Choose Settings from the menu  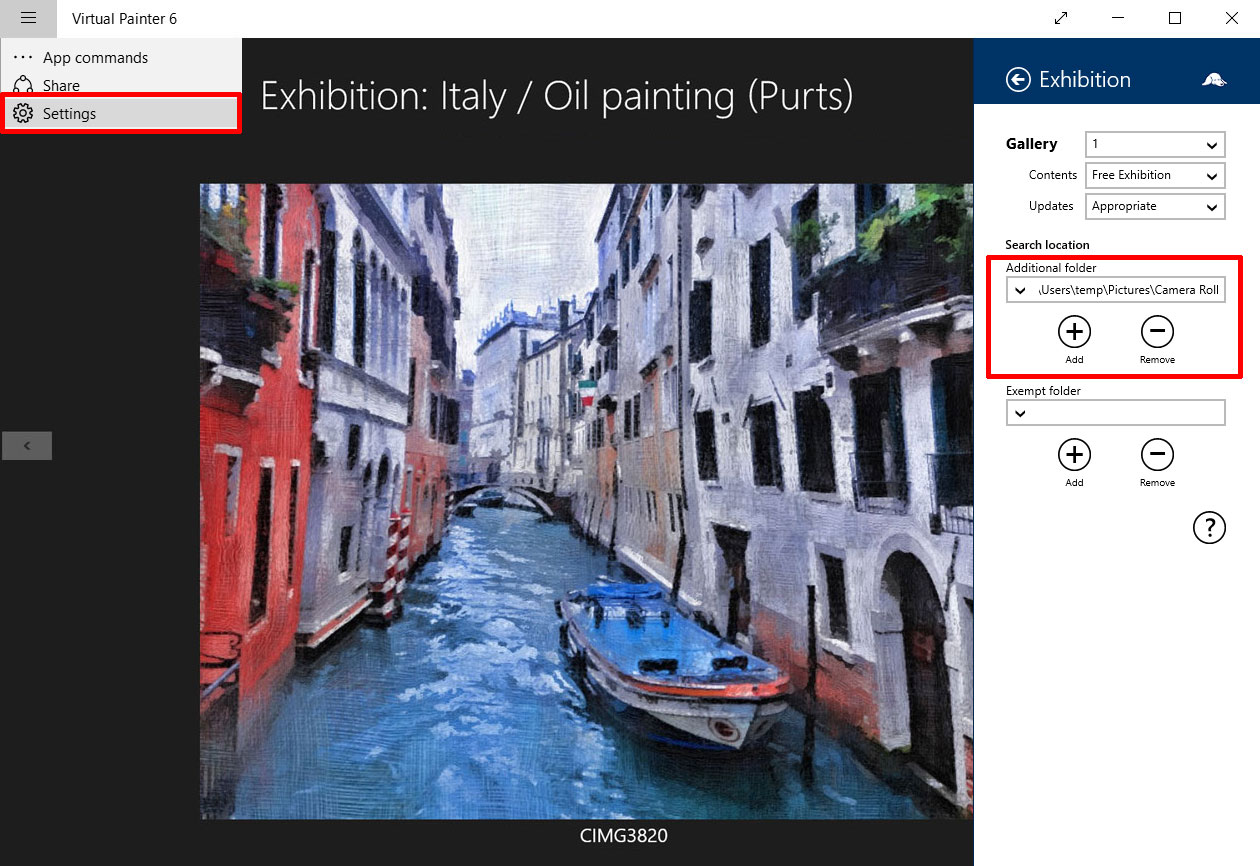point(121,114)
